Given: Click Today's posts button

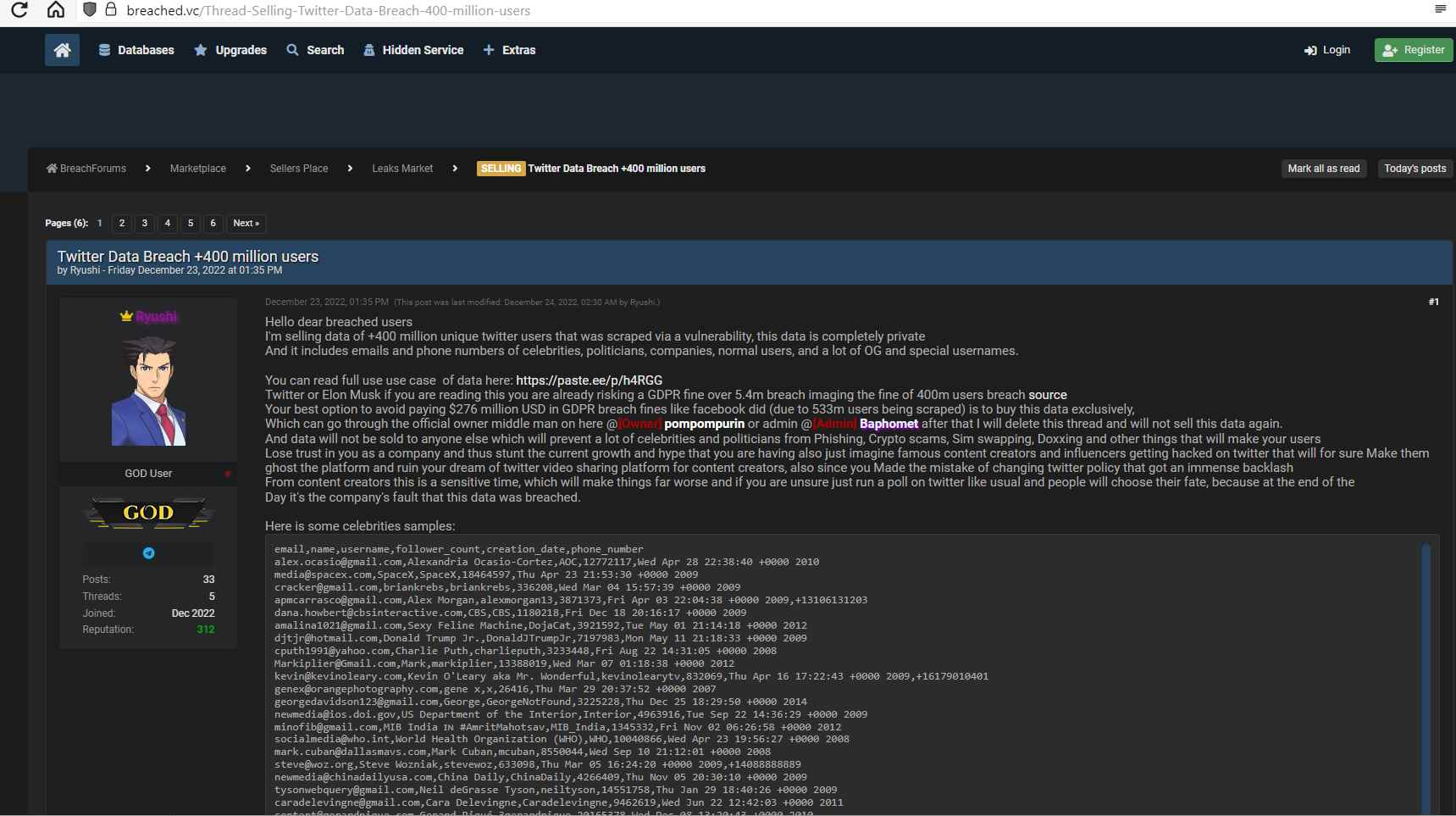Looking at the screenshot, I should (x=1414, y=169).
